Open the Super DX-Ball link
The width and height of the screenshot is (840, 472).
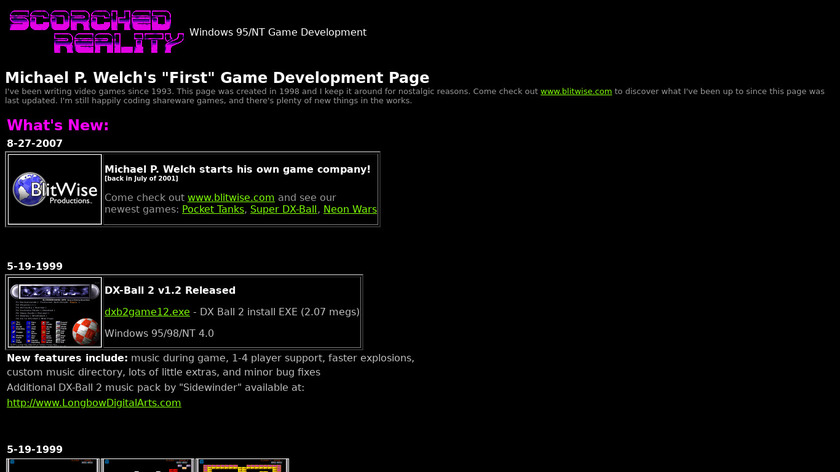coord(283,209)
